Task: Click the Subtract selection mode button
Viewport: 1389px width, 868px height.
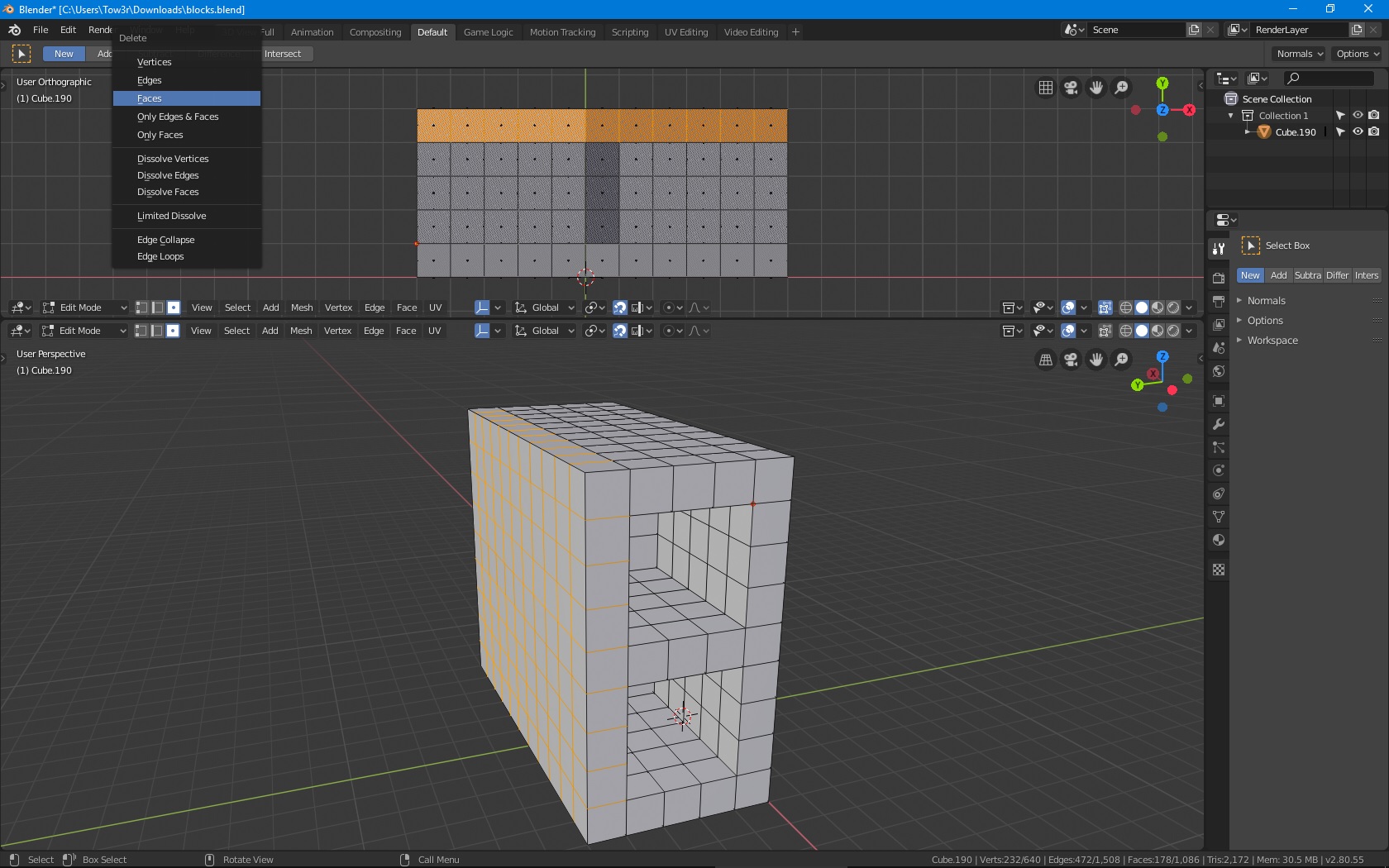Action: tap(1307, 275)
